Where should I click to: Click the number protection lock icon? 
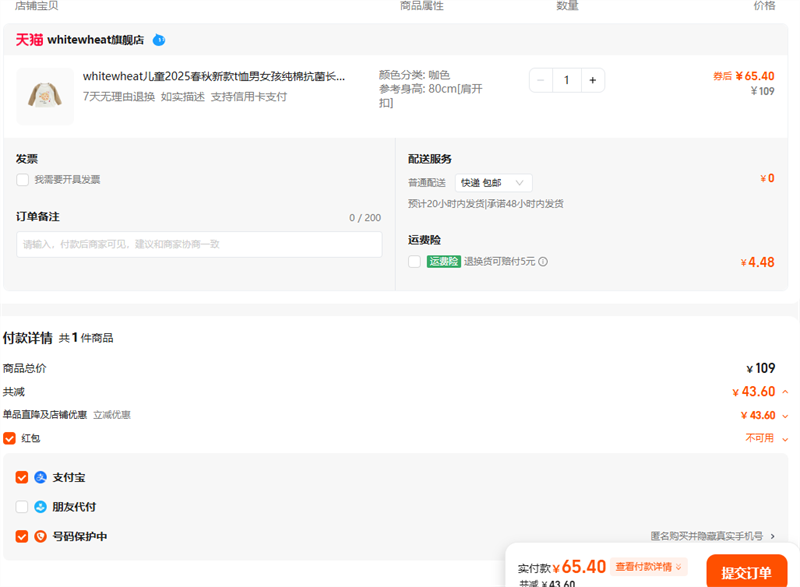click(x=41, y=537)
